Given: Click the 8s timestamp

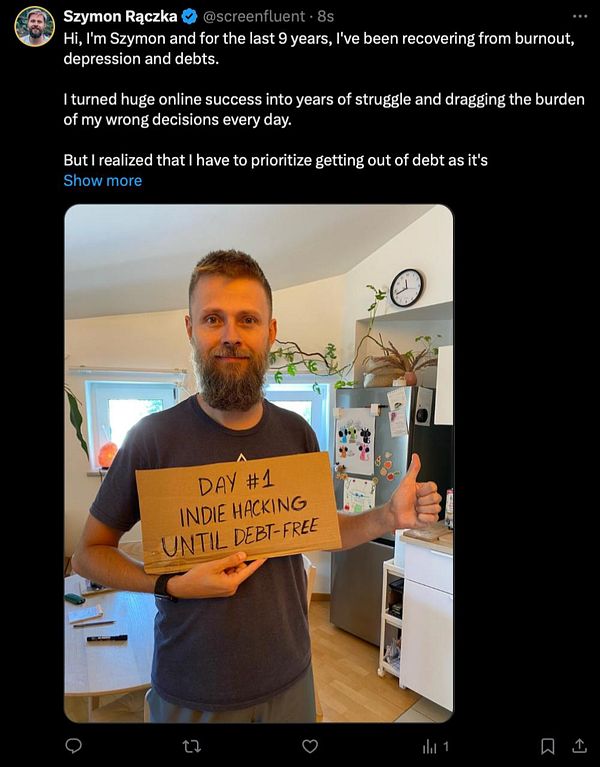Looking at the screenshot, I should 326,17.
